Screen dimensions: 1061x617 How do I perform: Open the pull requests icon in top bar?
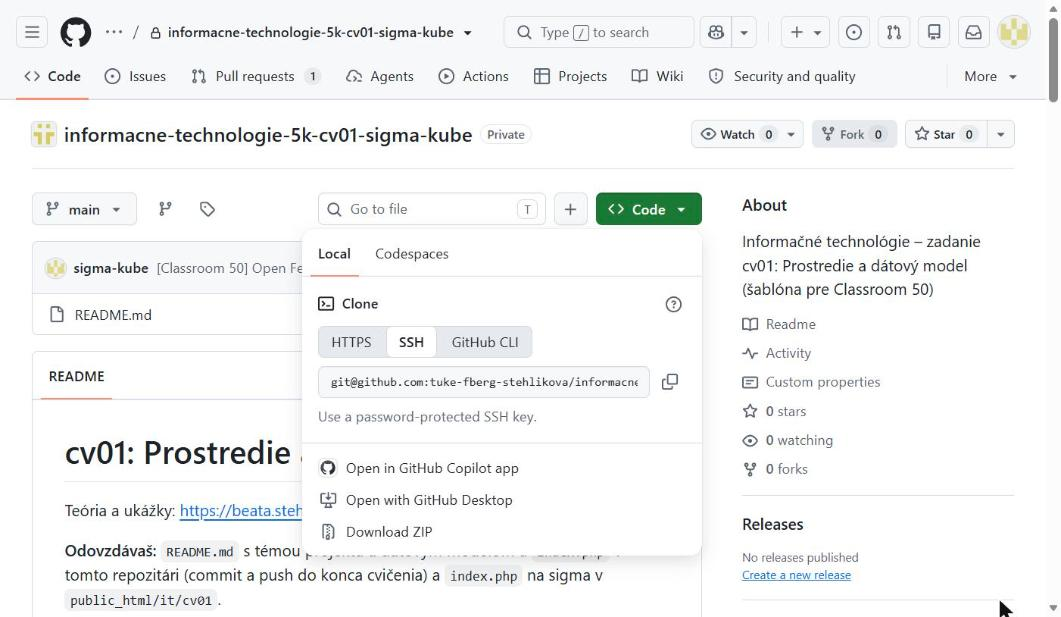pos(894,32)
